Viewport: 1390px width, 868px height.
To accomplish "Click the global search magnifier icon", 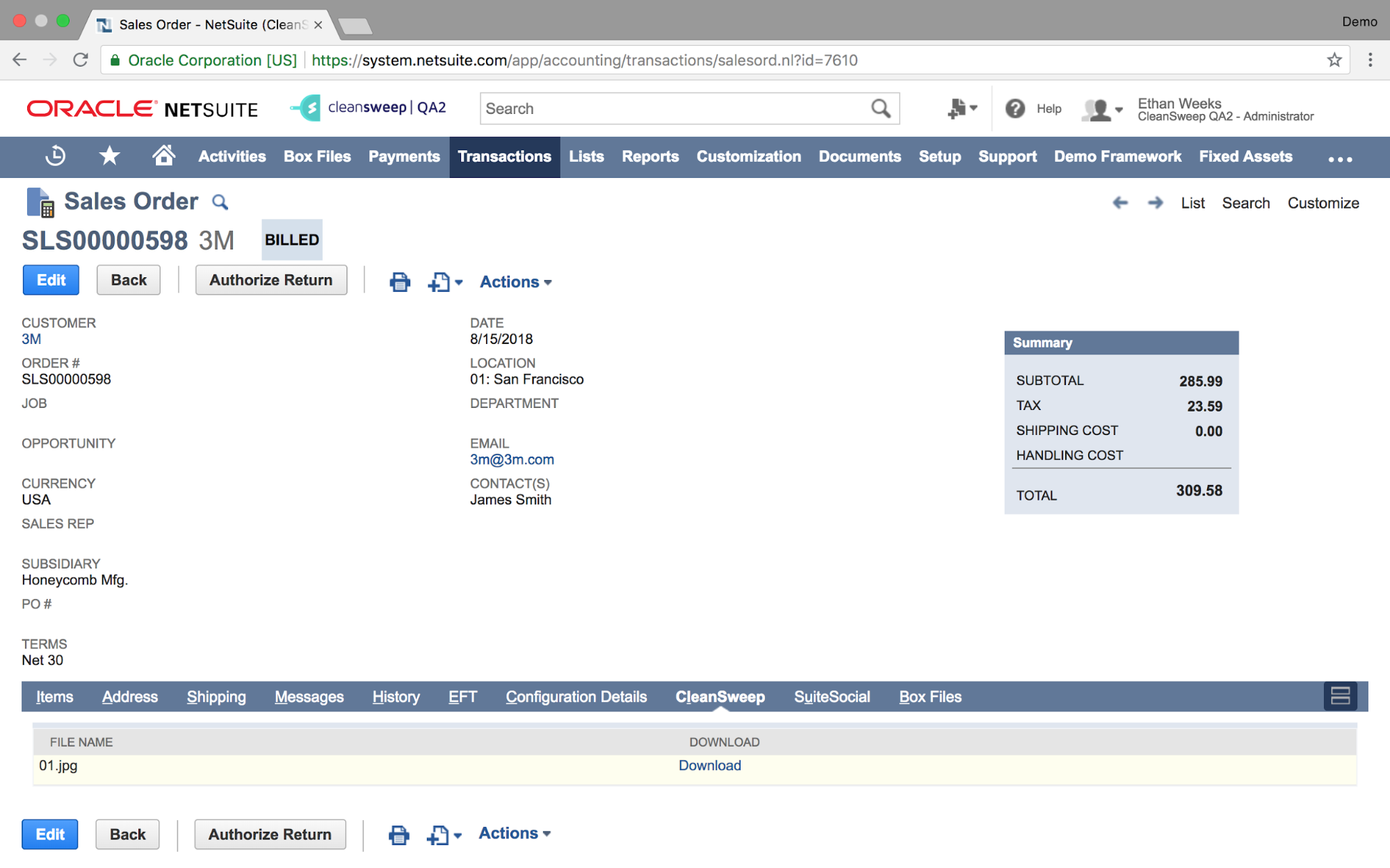I will point(880,108).
